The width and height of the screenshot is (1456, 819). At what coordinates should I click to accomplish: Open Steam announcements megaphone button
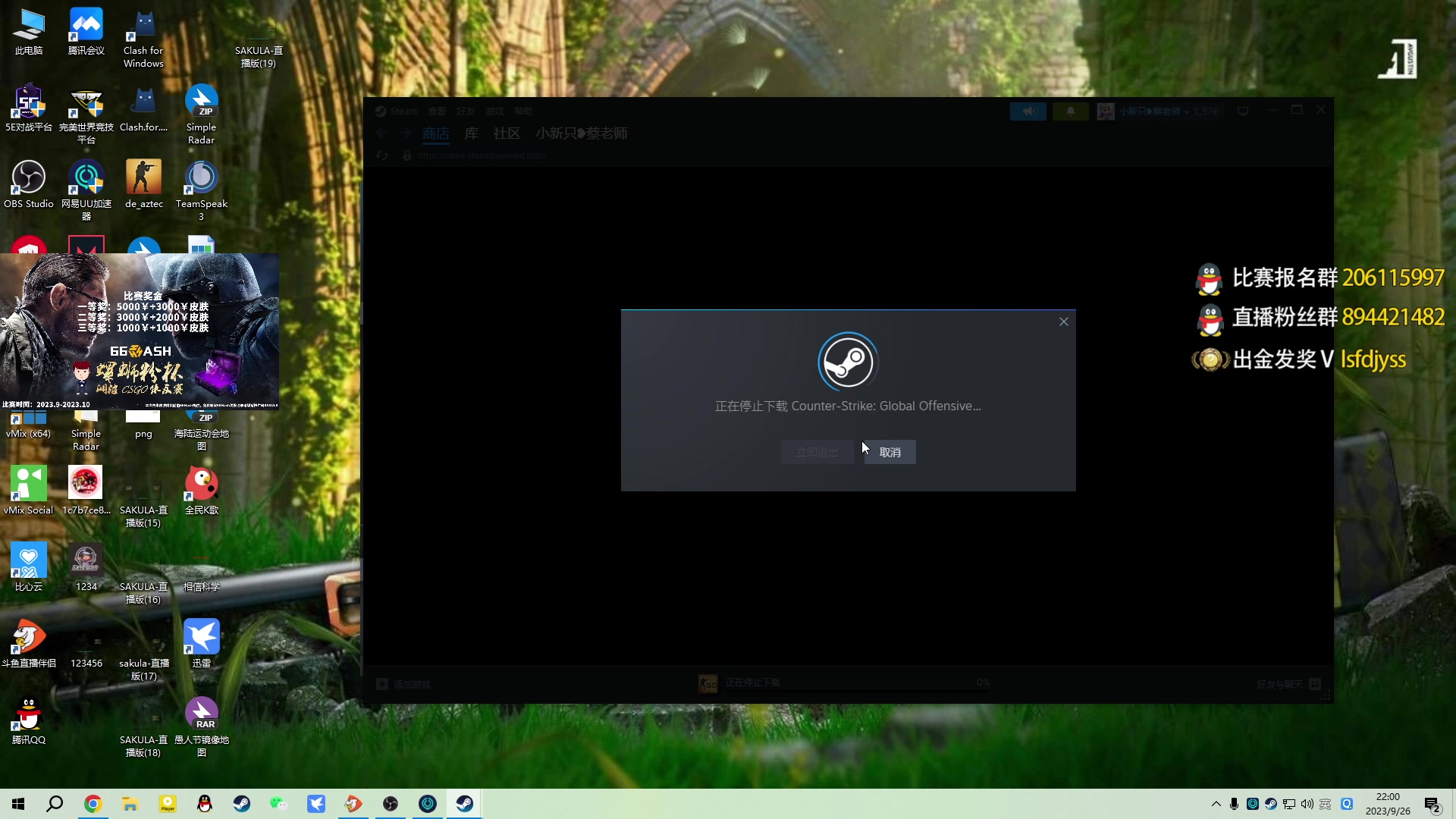(1028, 111)
